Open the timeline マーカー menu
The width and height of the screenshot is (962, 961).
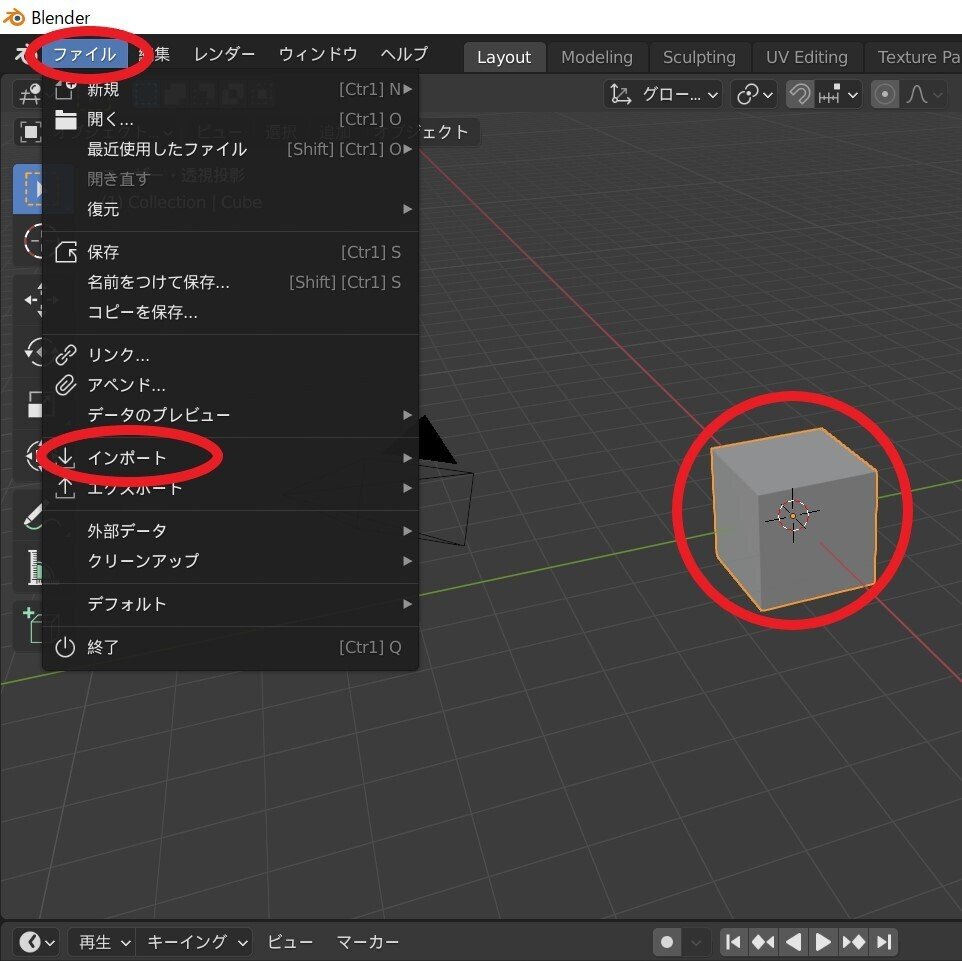pyautogui.click(x=367, y=941)
